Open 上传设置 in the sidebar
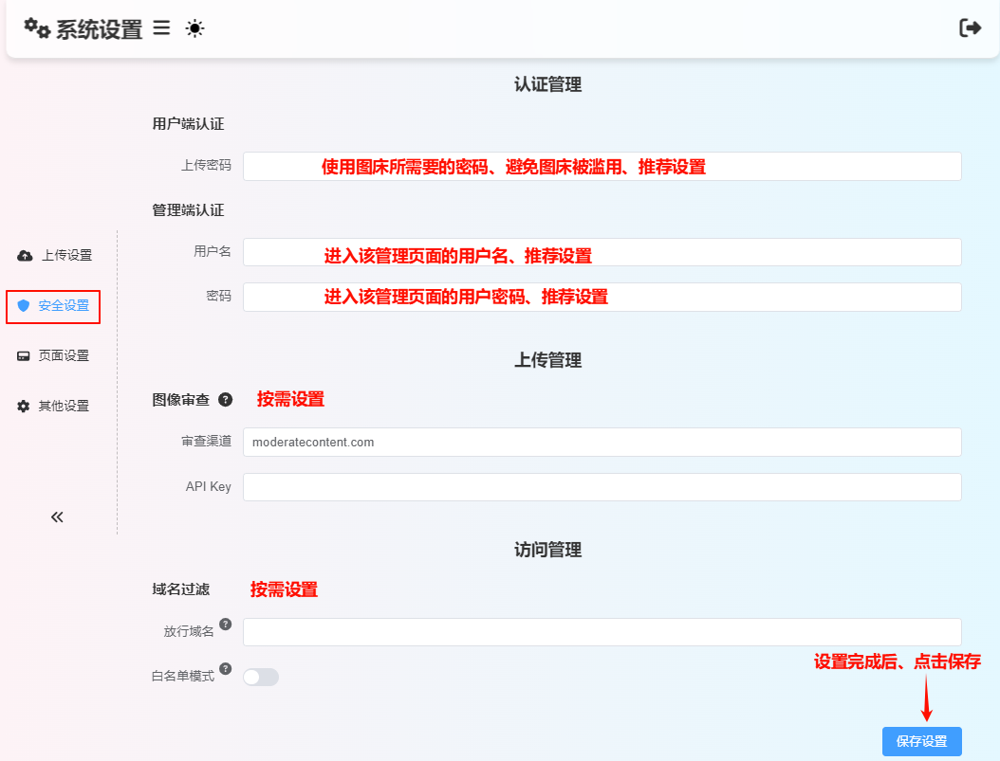 click(55, 255)
